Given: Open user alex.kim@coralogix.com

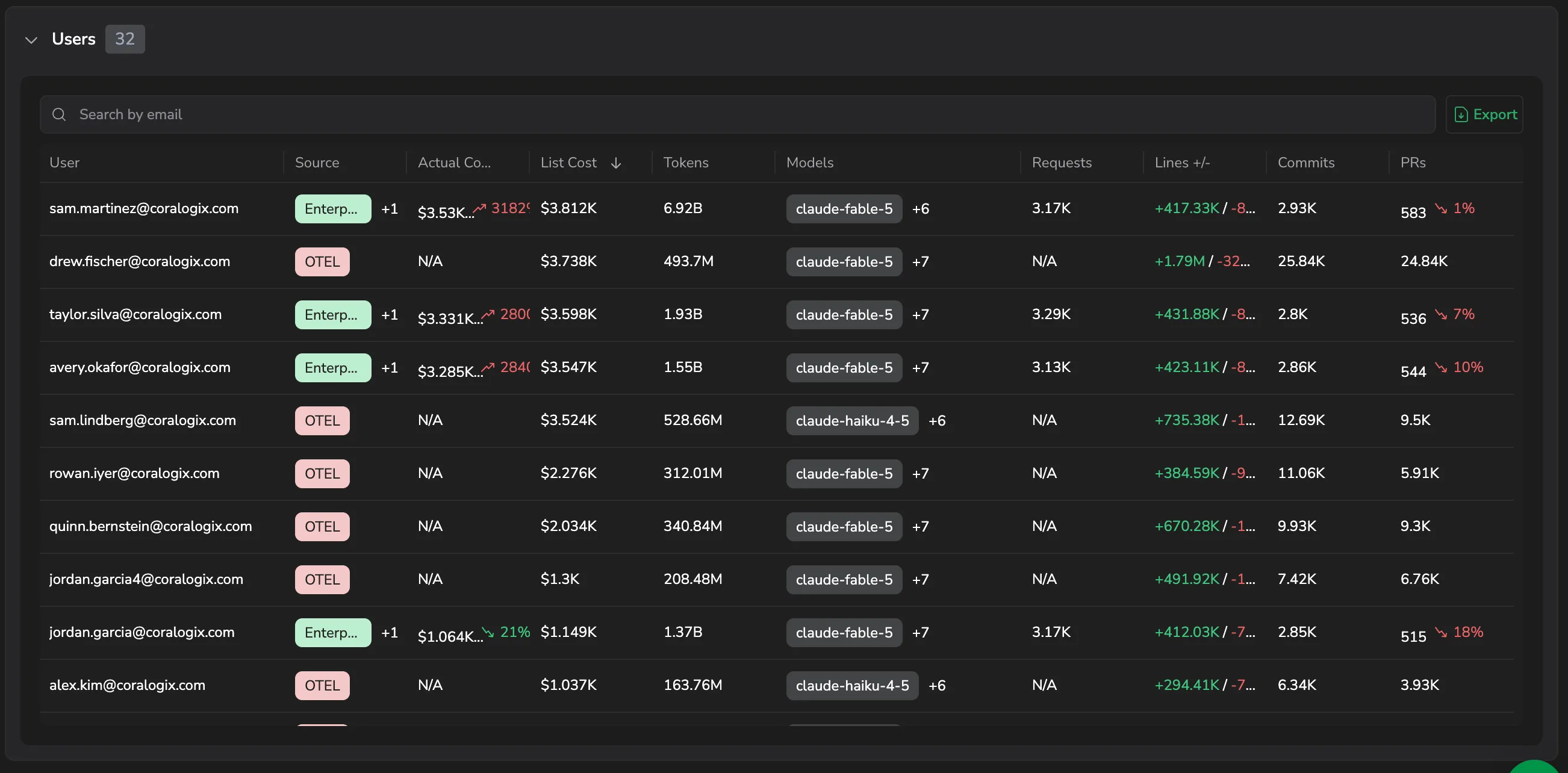Looking at the screenshot, I should (x=127, y=685).
